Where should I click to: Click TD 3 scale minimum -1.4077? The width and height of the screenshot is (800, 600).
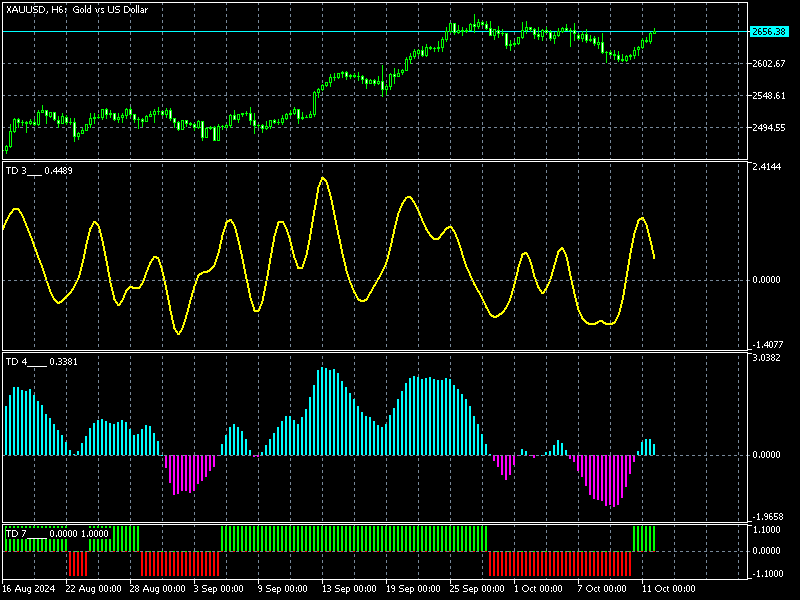(766, 345)
